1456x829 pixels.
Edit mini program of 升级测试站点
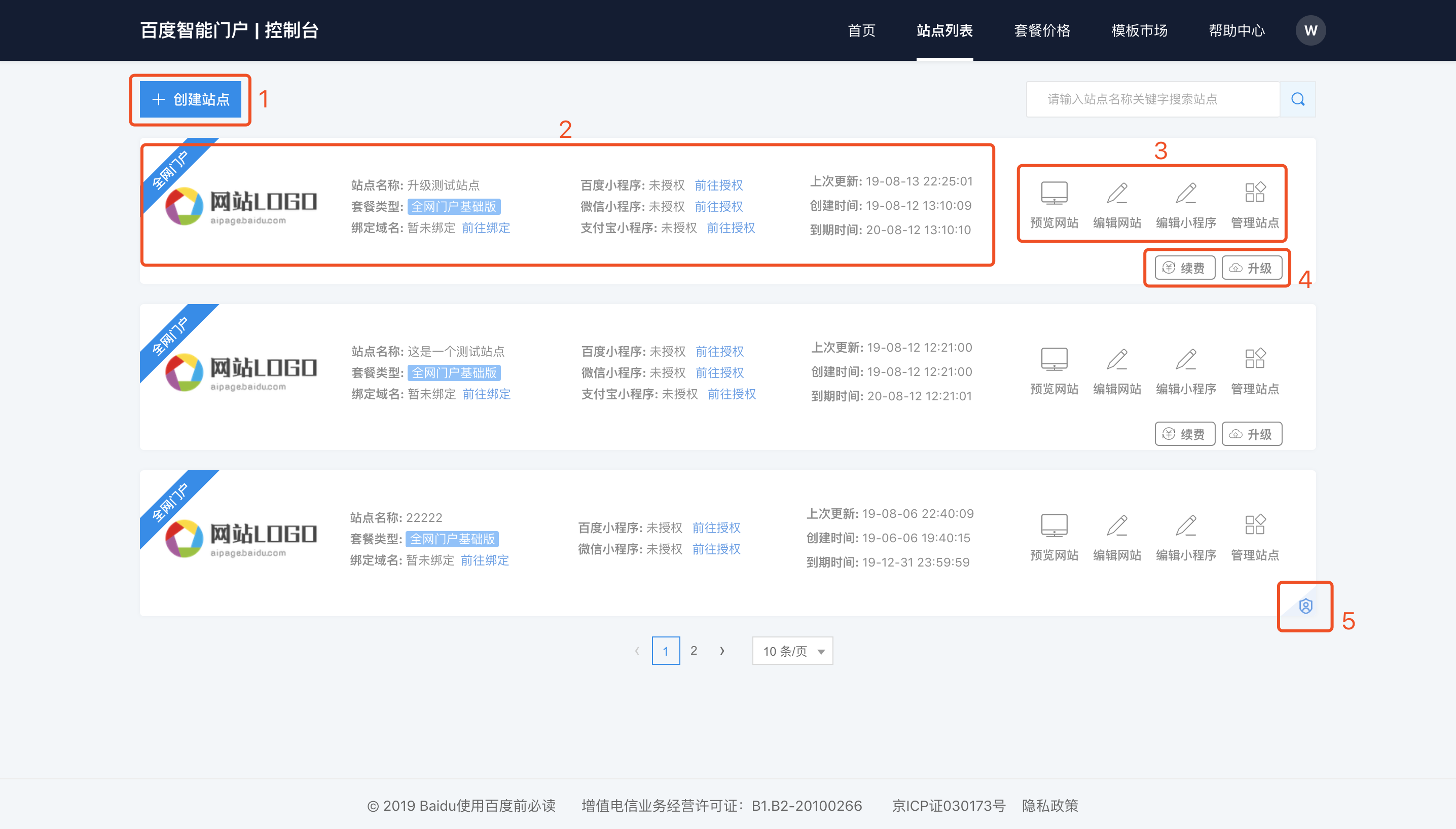(x=1185, y=205)
